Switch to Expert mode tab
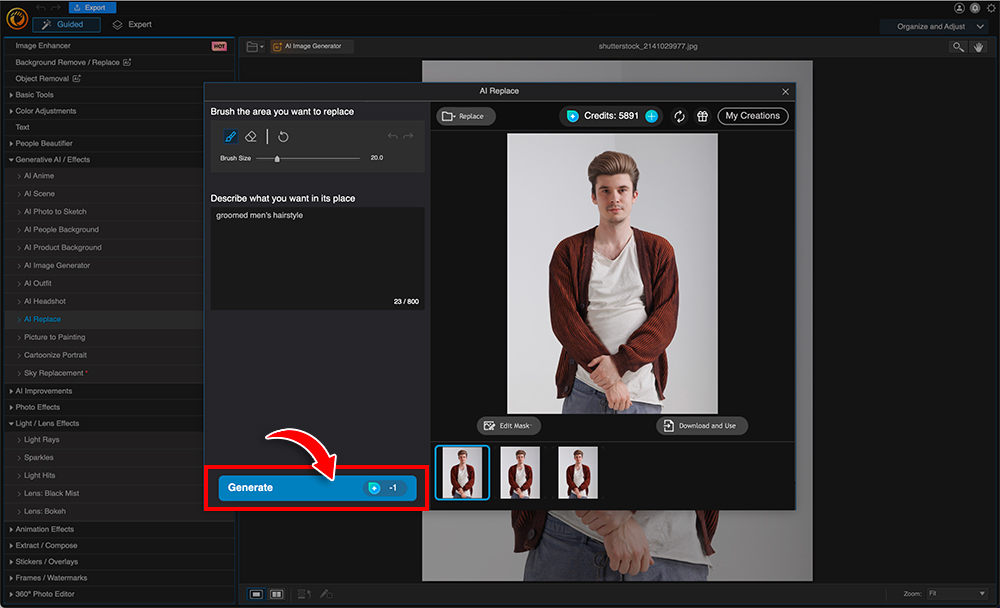 click(133, 24)
